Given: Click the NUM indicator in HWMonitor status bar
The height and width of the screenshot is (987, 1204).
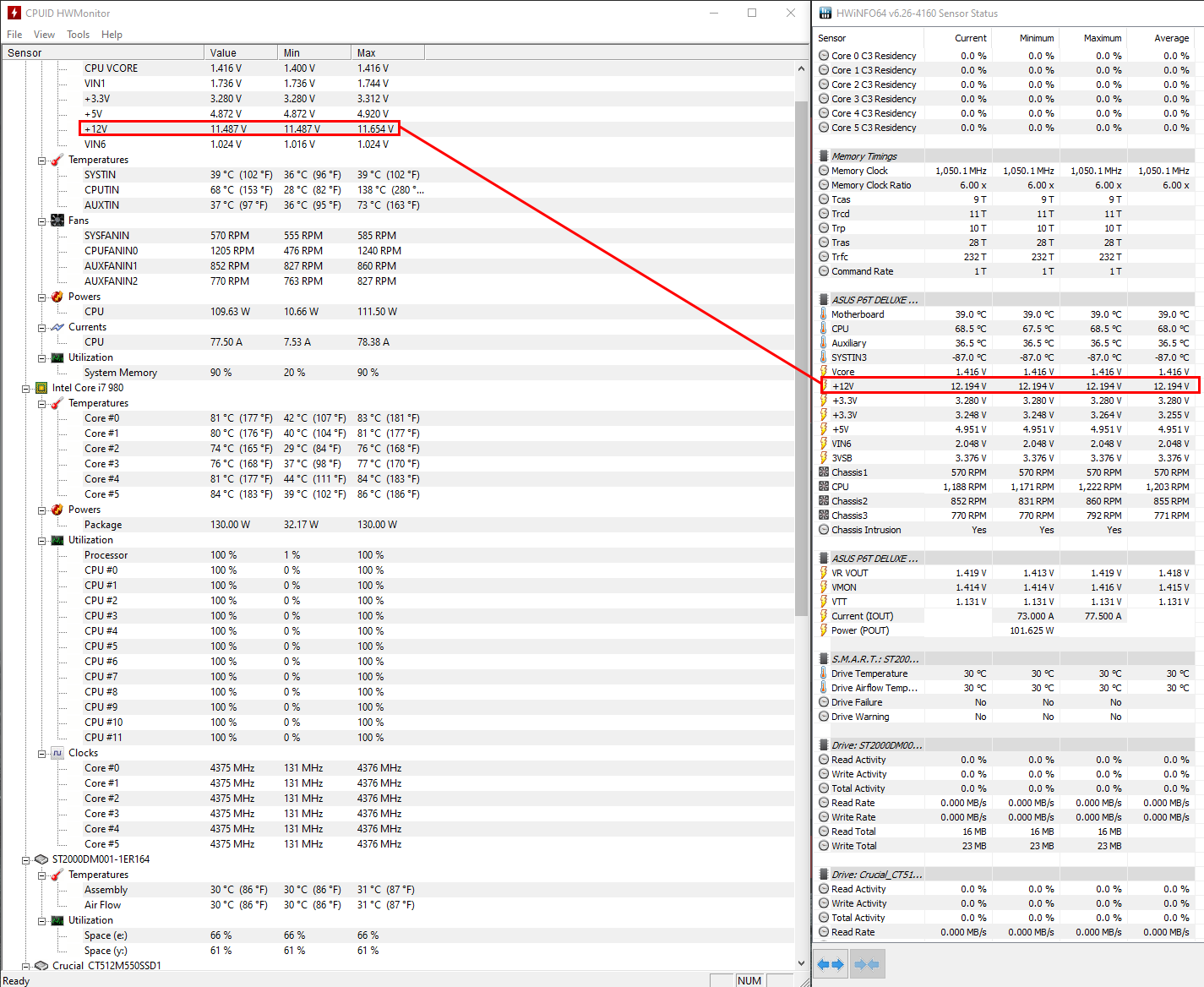Looking at the screenshot, I should 749,980.
